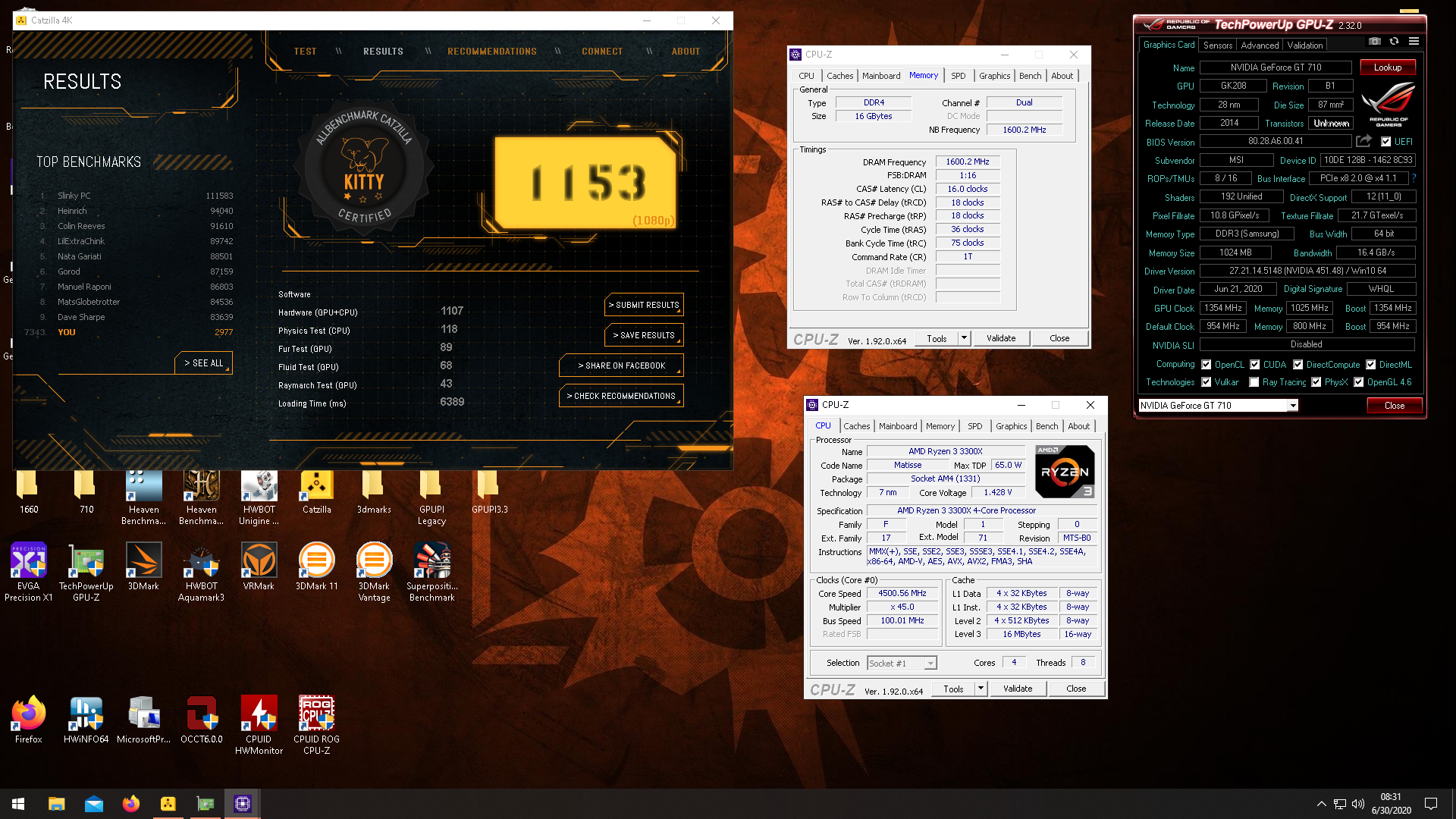
Task: Launch HWiNFO64 desktop shortcut
Action: (x=86, y=720)
